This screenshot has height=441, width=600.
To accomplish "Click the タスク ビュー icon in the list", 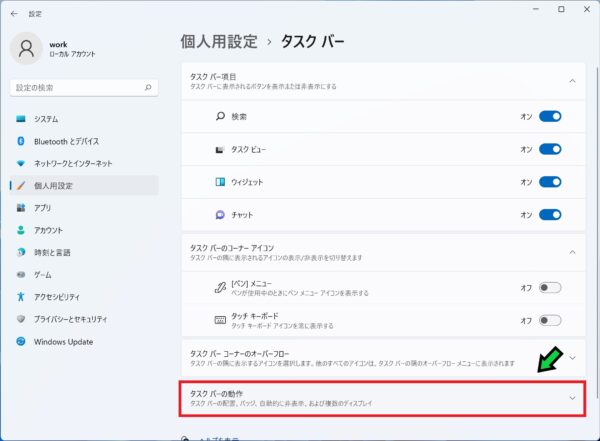I will [220, 149].
